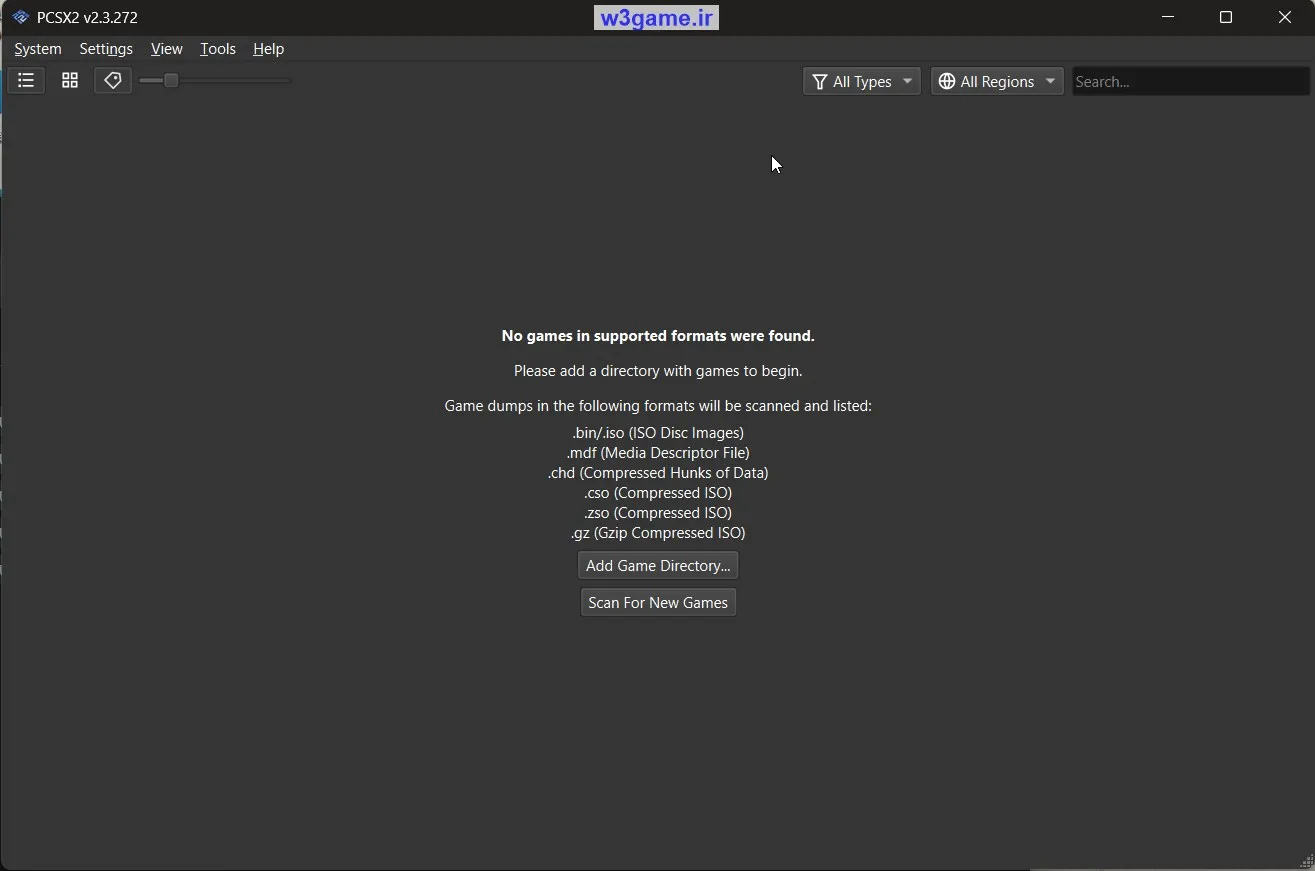This screenshot has height=871, width=1315.
Task: Close the PCSX2 window
Action: tap(1285, 17)
